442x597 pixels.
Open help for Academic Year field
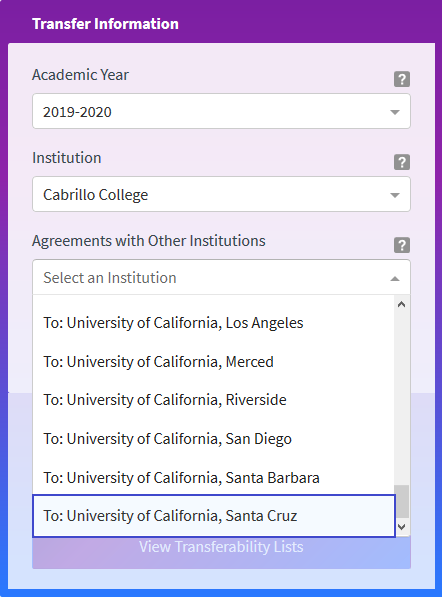pyautogui.click(x=402, y=79)
